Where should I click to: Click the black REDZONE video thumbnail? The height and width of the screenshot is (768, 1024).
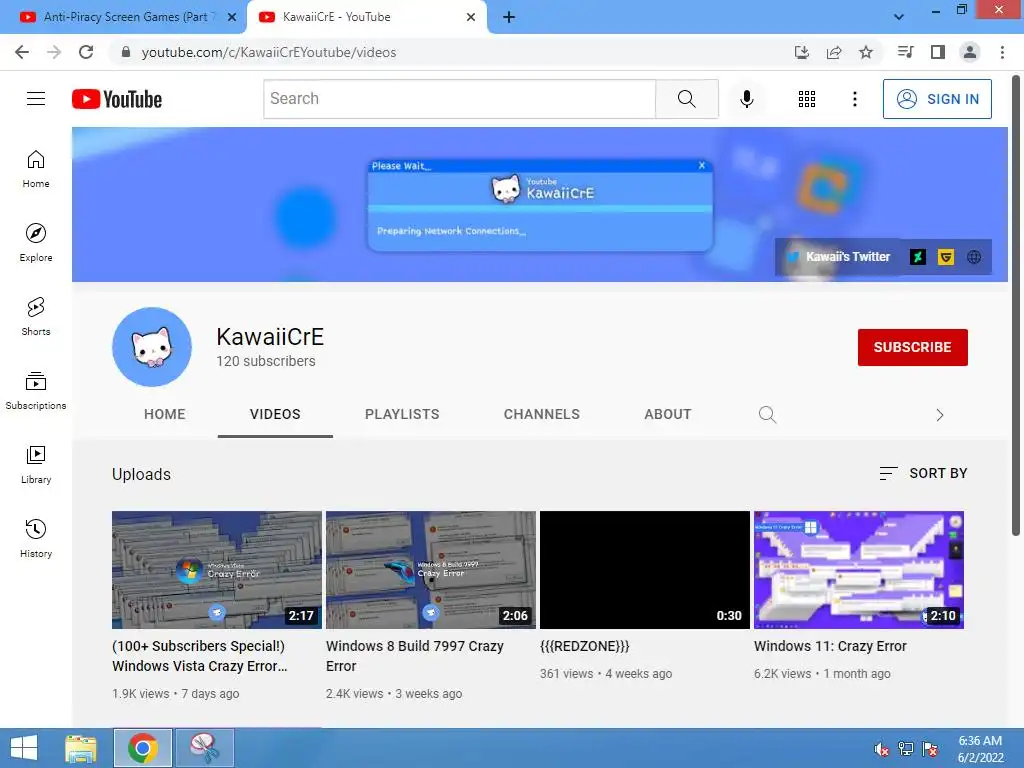pyautogui.click(x=645, y=569)
